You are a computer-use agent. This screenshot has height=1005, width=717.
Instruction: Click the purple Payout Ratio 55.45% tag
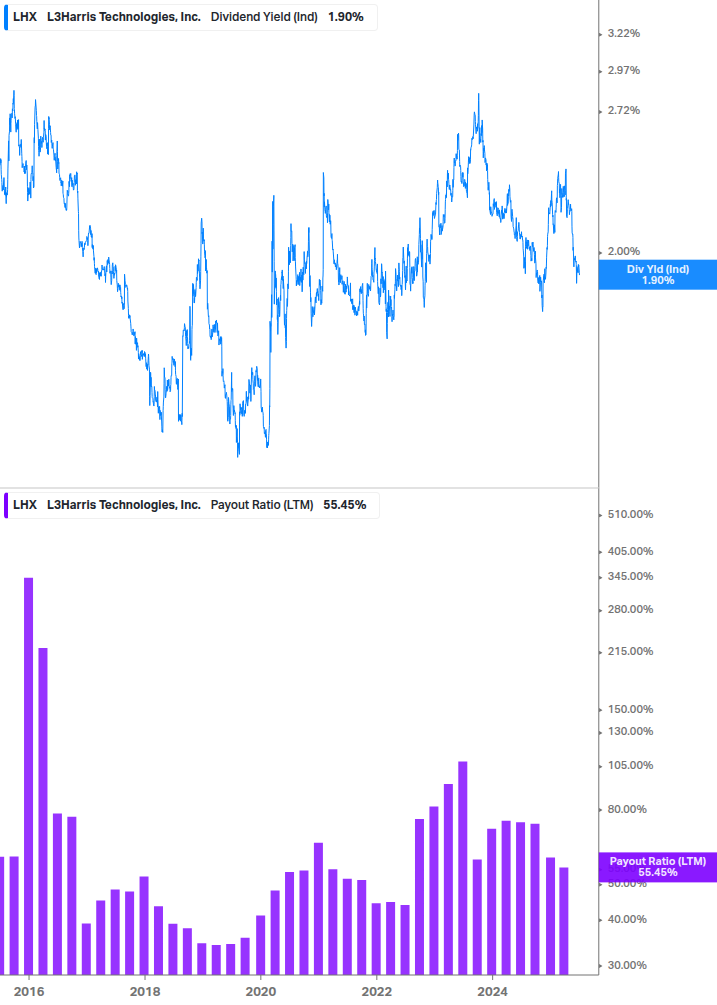coord(658,867)
